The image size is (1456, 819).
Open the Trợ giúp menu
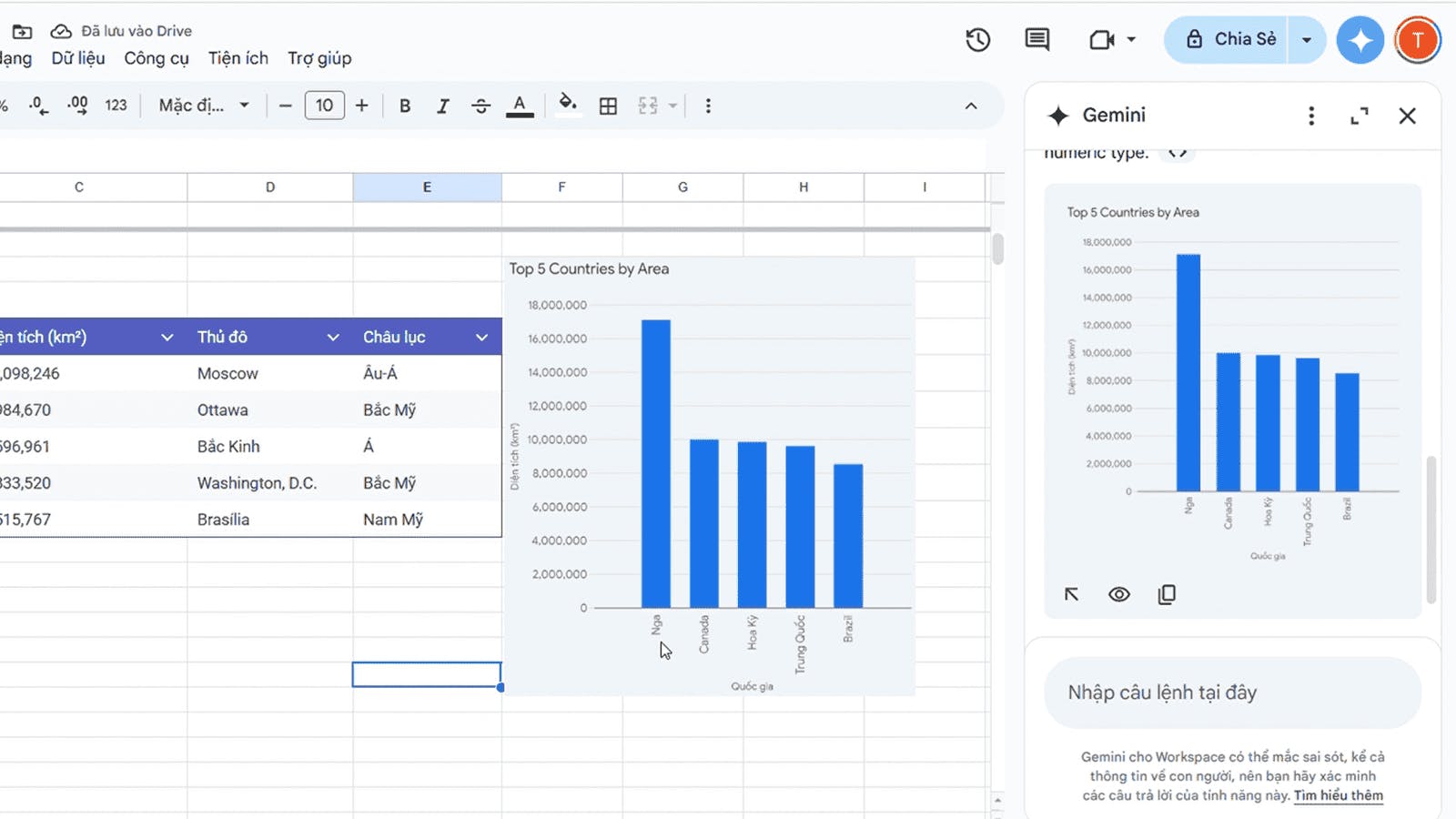[319, 58]
